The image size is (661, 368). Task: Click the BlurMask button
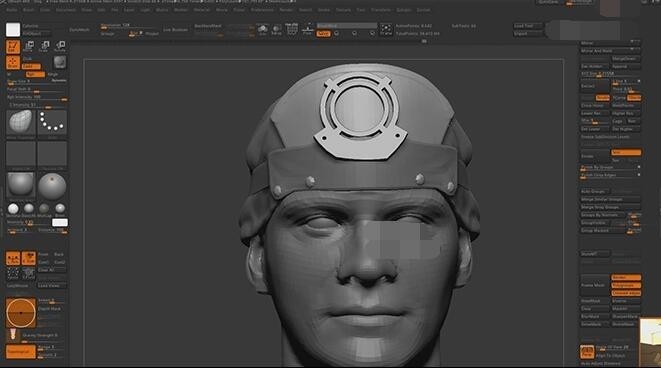click(x=594, y=316)
